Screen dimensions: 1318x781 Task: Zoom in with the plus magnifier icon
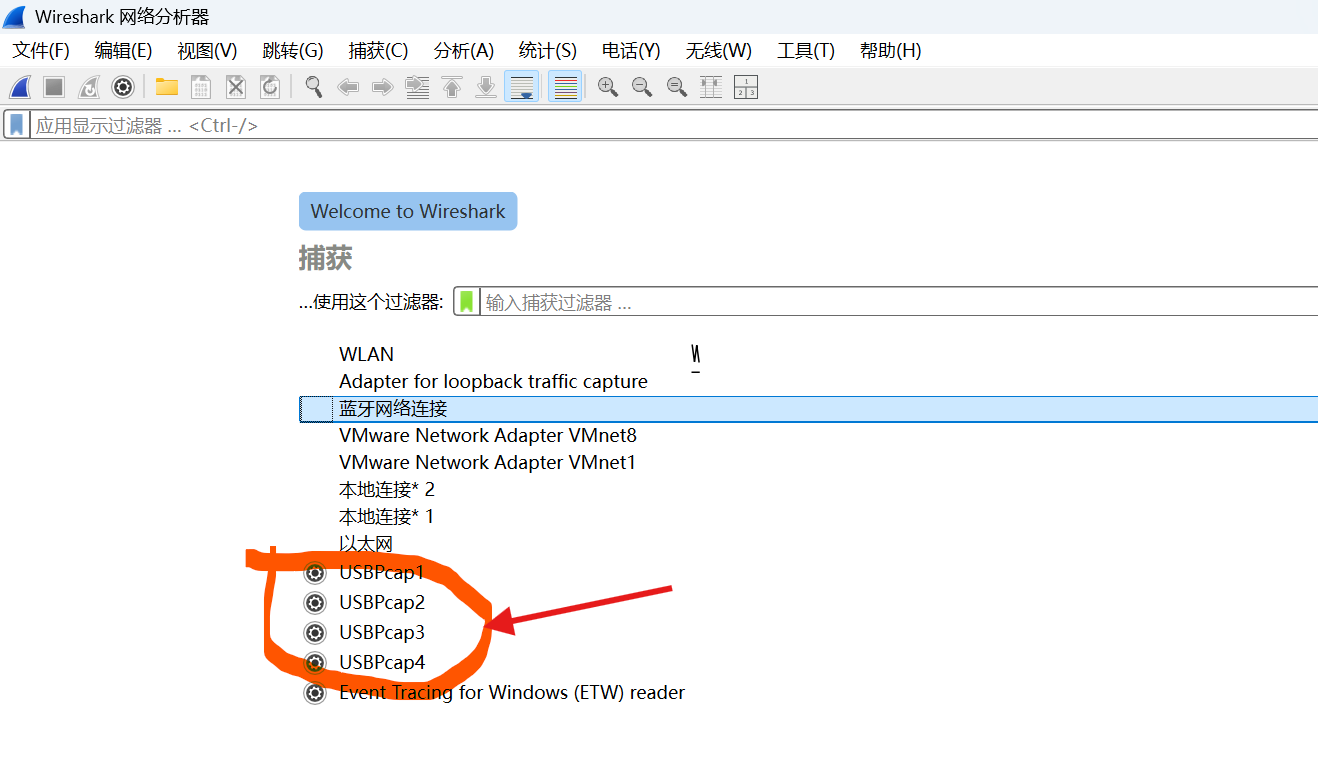tap(608, 87)
